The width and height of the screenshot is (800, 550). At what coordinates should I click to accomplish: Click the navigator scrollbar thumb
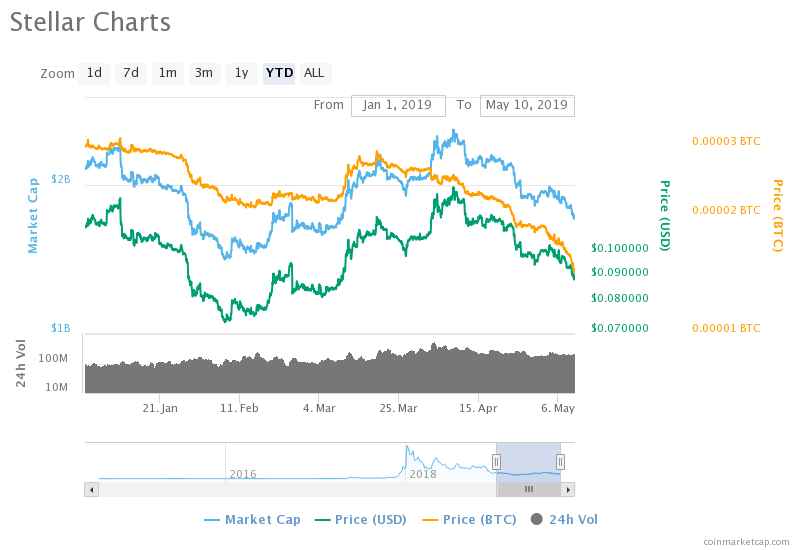[x=529, y=490]
